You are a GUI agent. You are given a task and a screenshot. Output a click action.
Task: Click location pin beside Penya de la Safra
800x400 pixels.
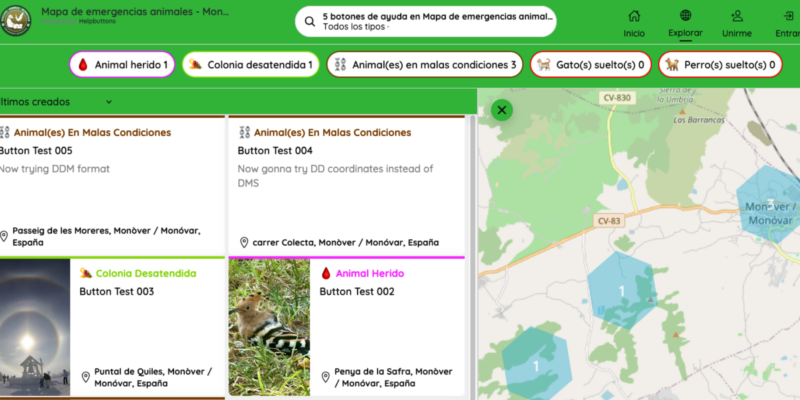(x=326, y=377)
